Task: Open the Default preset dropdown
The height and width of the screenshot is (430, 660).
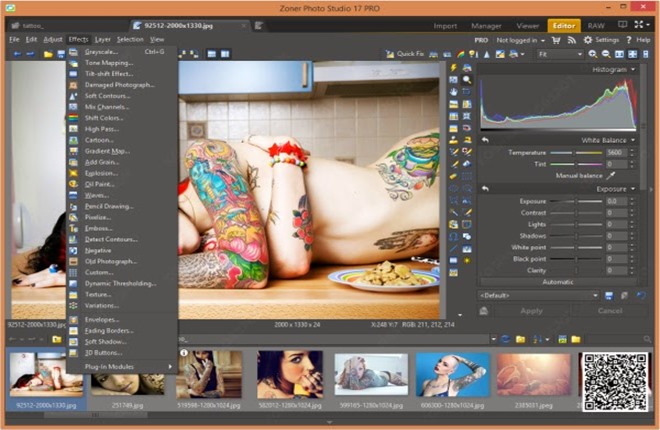Action: pyautogui.click(x=538, y=295)
